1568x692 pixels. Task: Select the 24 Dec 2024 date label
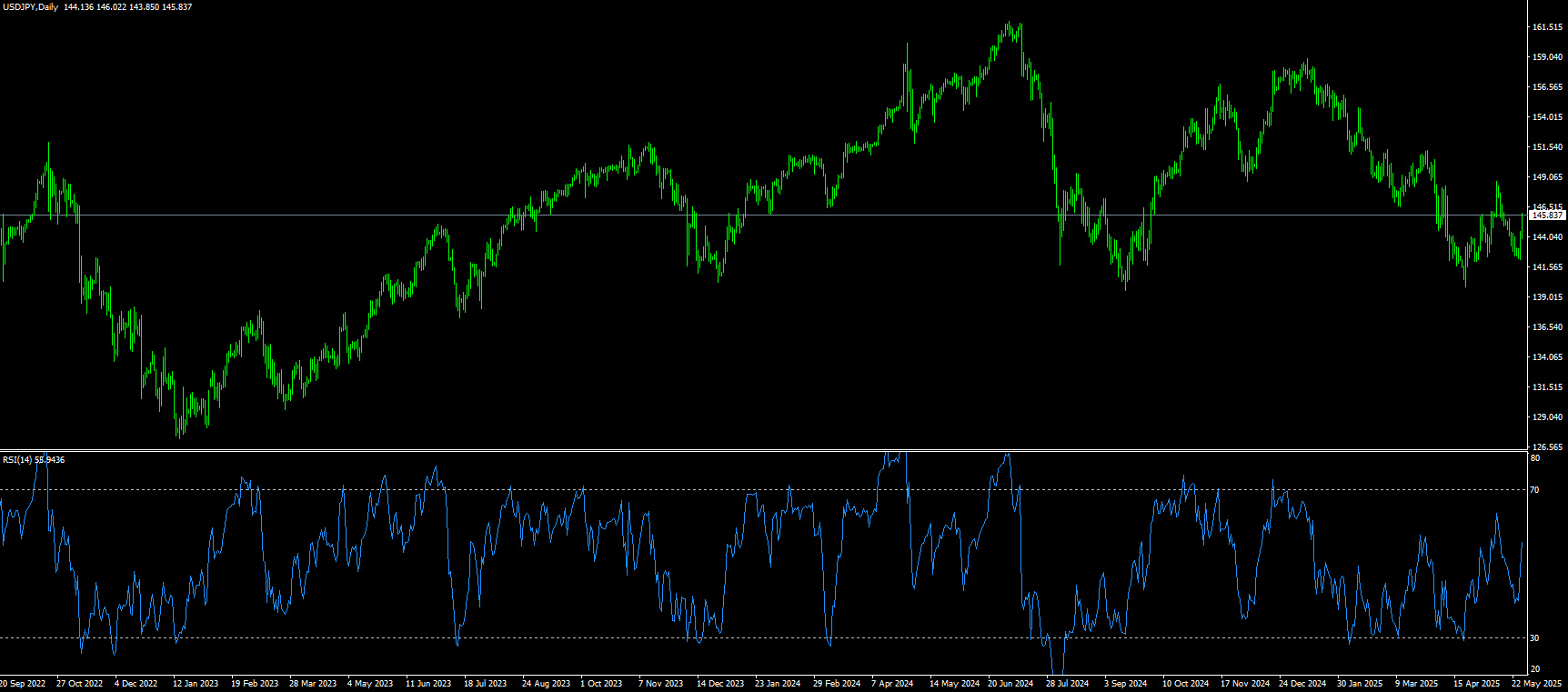click(x=1302, y=684)
